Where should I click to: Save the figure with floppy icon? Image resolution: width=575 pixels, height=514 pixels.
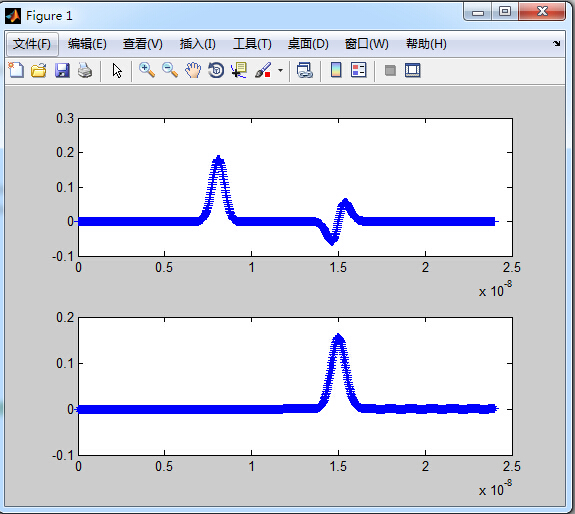62,70
